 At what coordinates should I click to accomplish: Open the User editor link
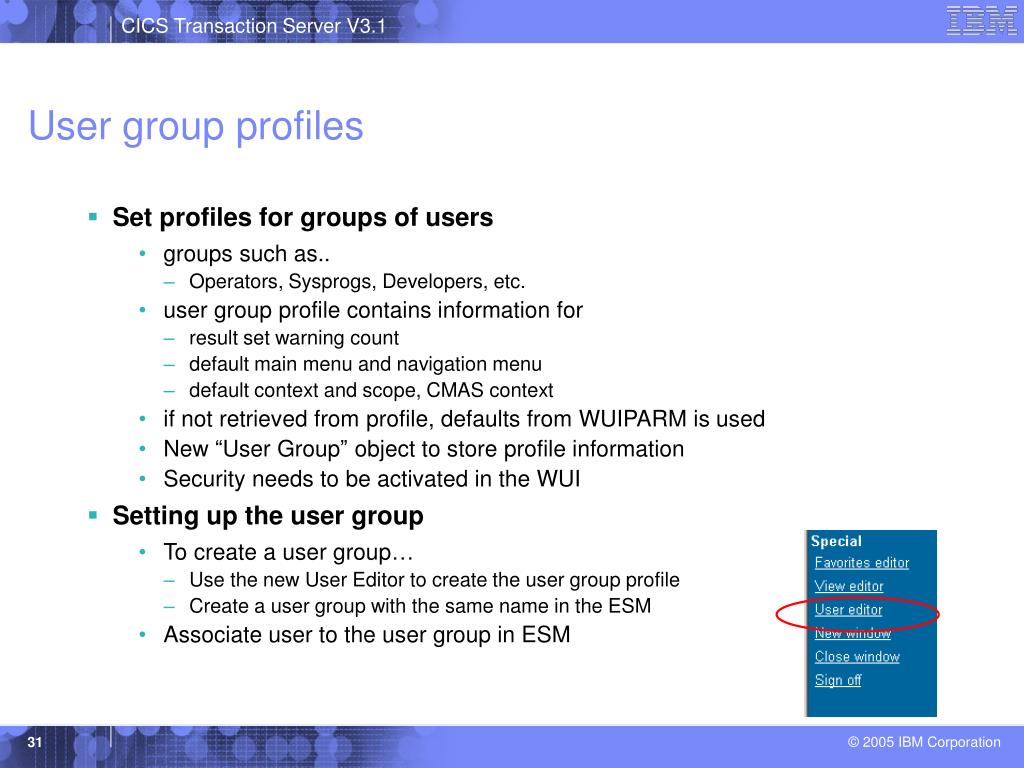[848, 609]
